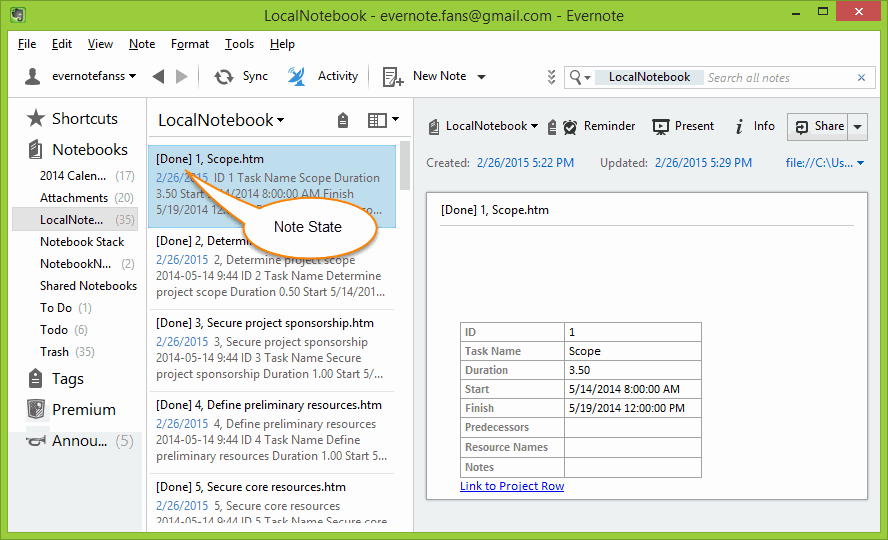This screenshot has width=888, height=540.
Task: Click the Premium badge icon
Action: (36, 409)
